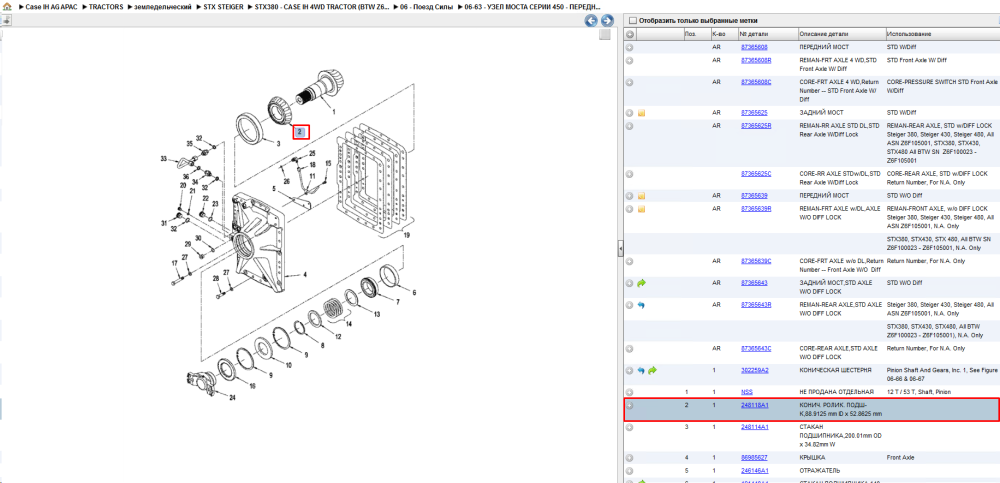The width and height of the screenshot is (1000, 483).
Task: Open the yellow note icon on row 87365625
Action: point(642,113)
